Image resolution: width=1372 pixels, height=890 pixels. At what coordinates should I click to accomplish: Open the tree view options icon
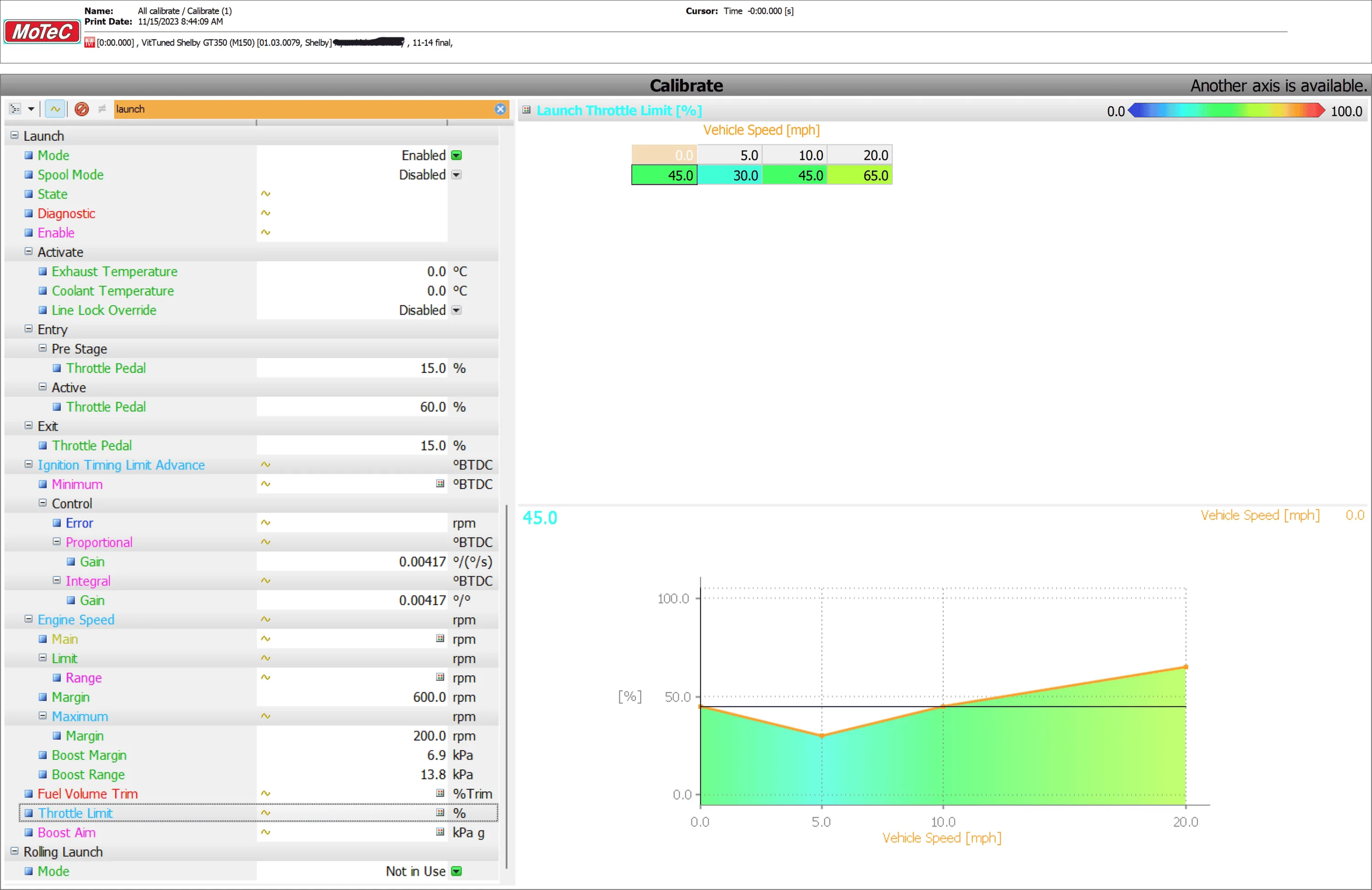(x=15, y=109)
